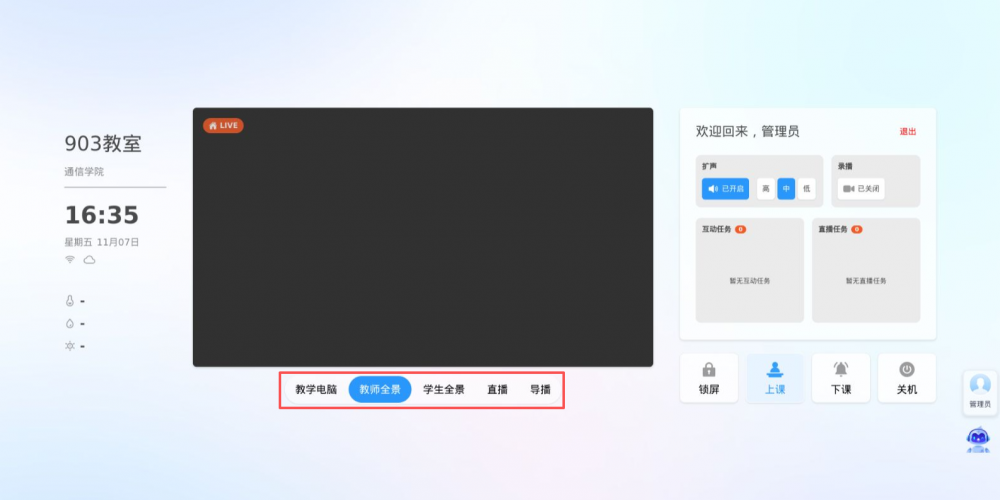Screen dimensions: 1000x500
Task: Click the dark live video preview
Action: (x=422, y=240)
